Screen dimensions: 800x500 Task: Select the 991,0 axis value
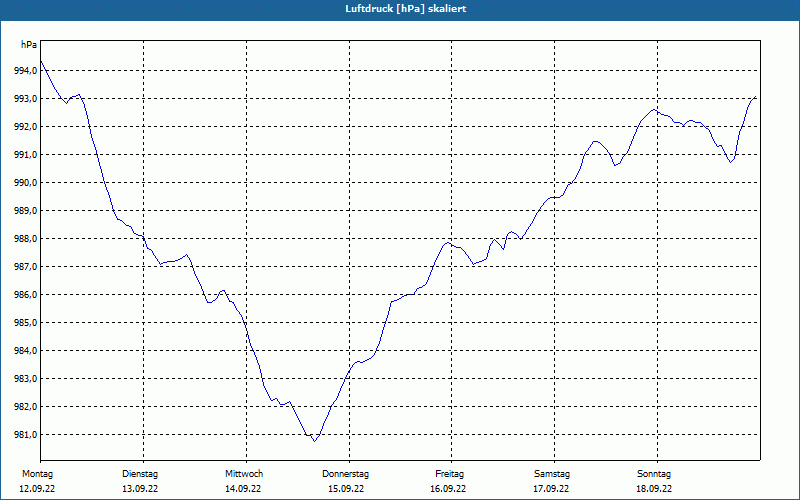pyautogui.click(x=25, y=155)
